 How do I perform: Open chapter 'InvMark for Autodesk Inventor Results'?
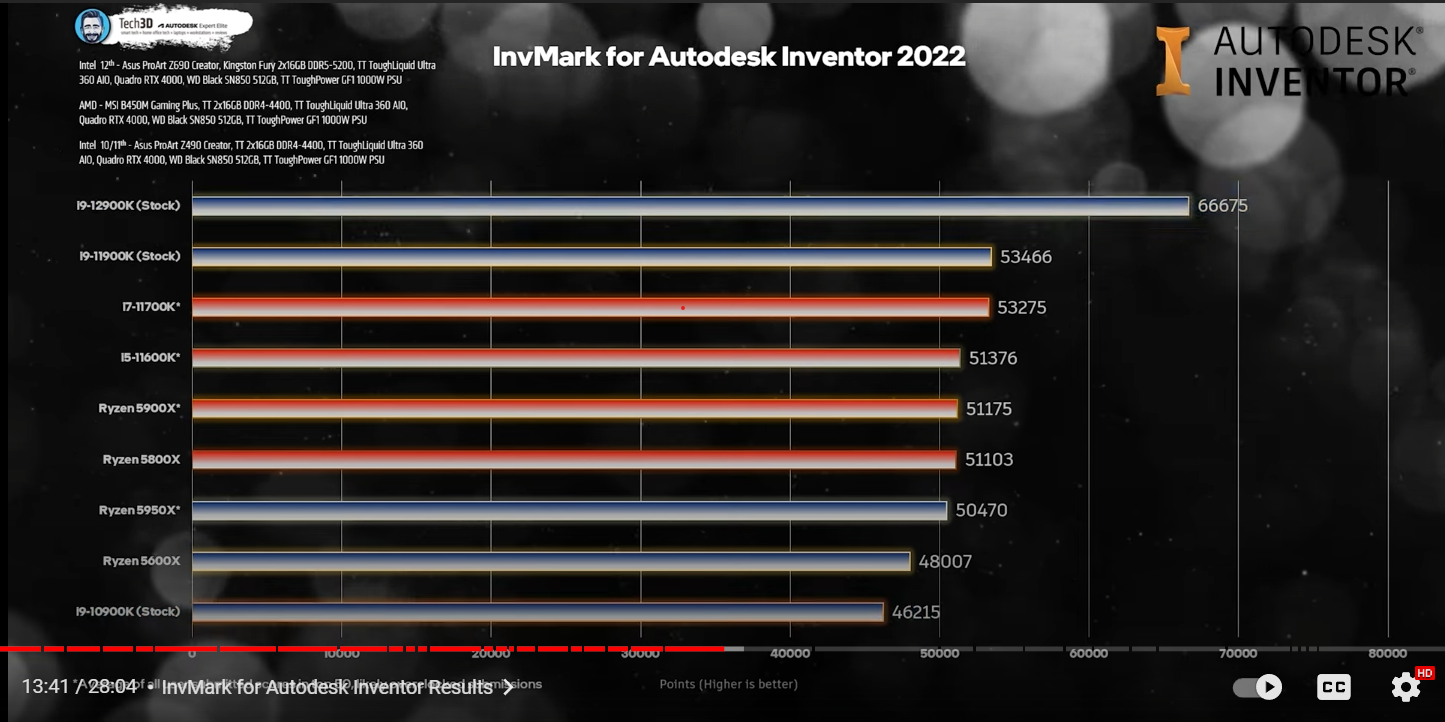[x=338, y=687]
